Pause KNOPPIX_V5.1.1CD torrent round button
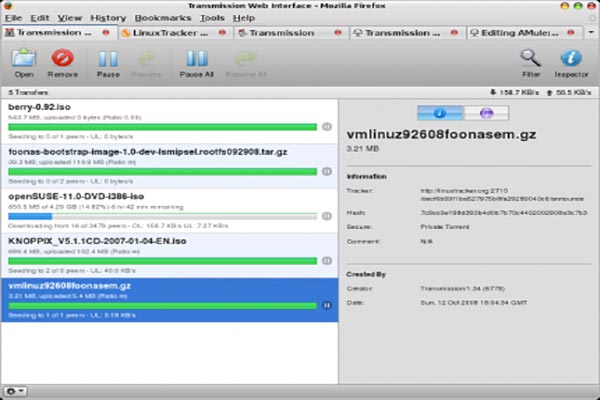Image resolution: width=600 pixels, height=400 pixels. tap(326, 261)
